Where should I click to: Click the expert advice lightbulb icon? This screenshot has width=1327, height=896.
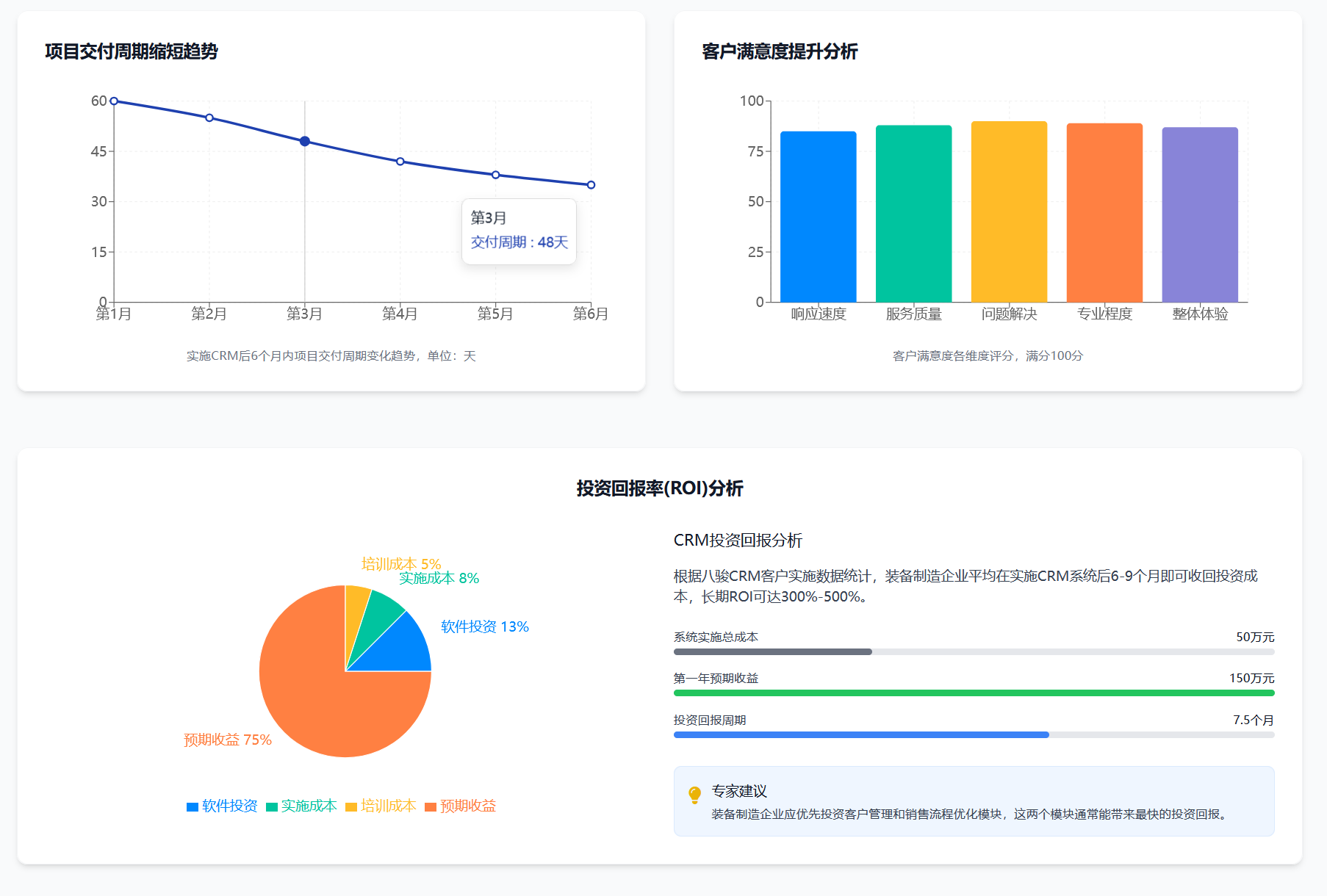[x=694, y=793]
